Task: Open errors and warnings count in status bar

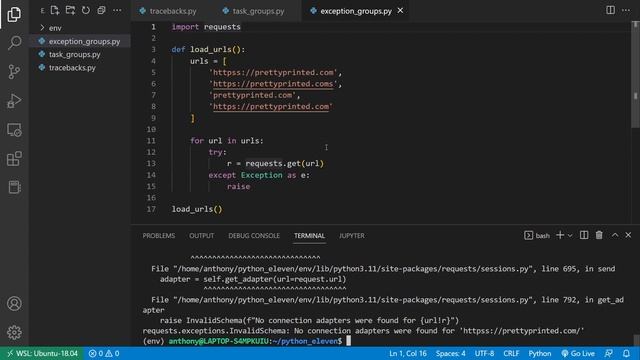Action: pos(104,353)
